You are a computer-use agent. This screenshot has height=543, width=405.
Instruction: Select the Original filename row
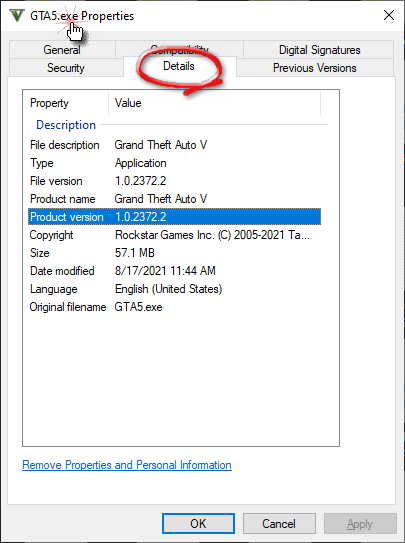coord(174,307)
